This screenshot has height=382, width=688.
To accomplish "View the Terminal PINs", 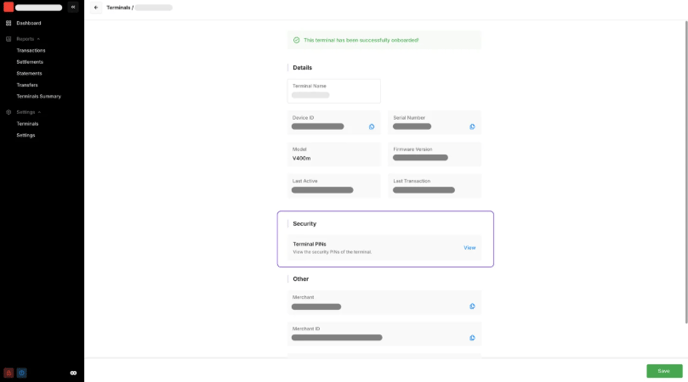I will coord(469,248).
